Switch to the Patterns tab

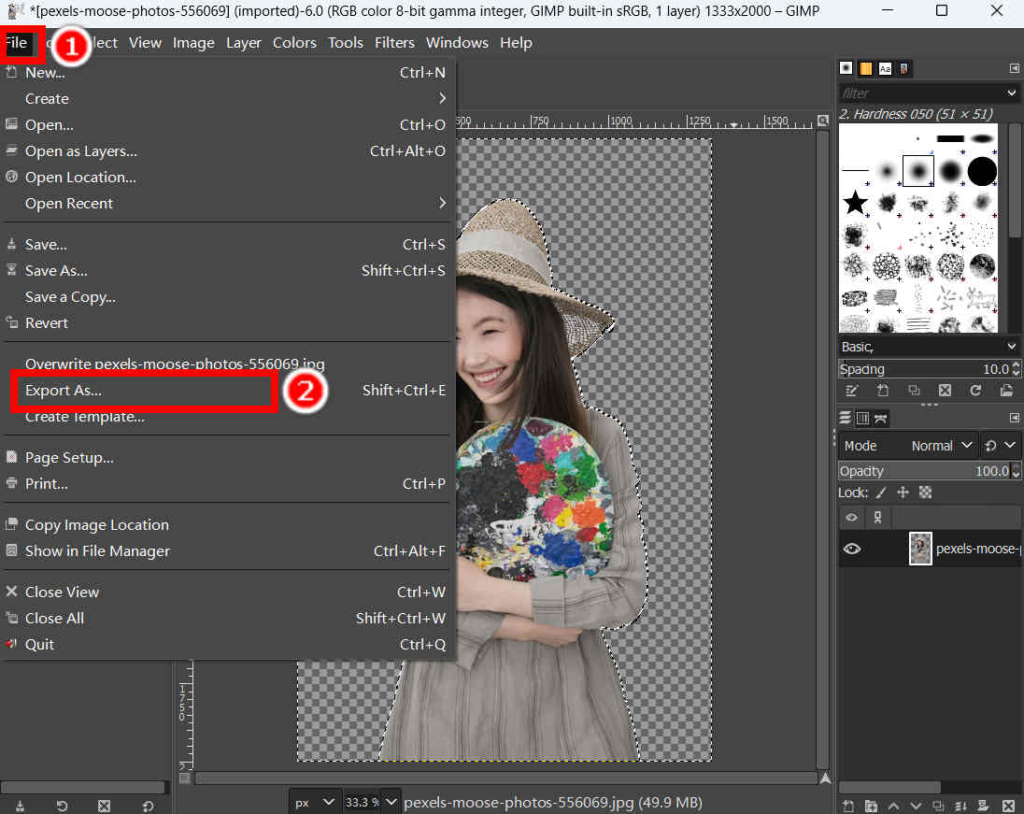(865, 68)
